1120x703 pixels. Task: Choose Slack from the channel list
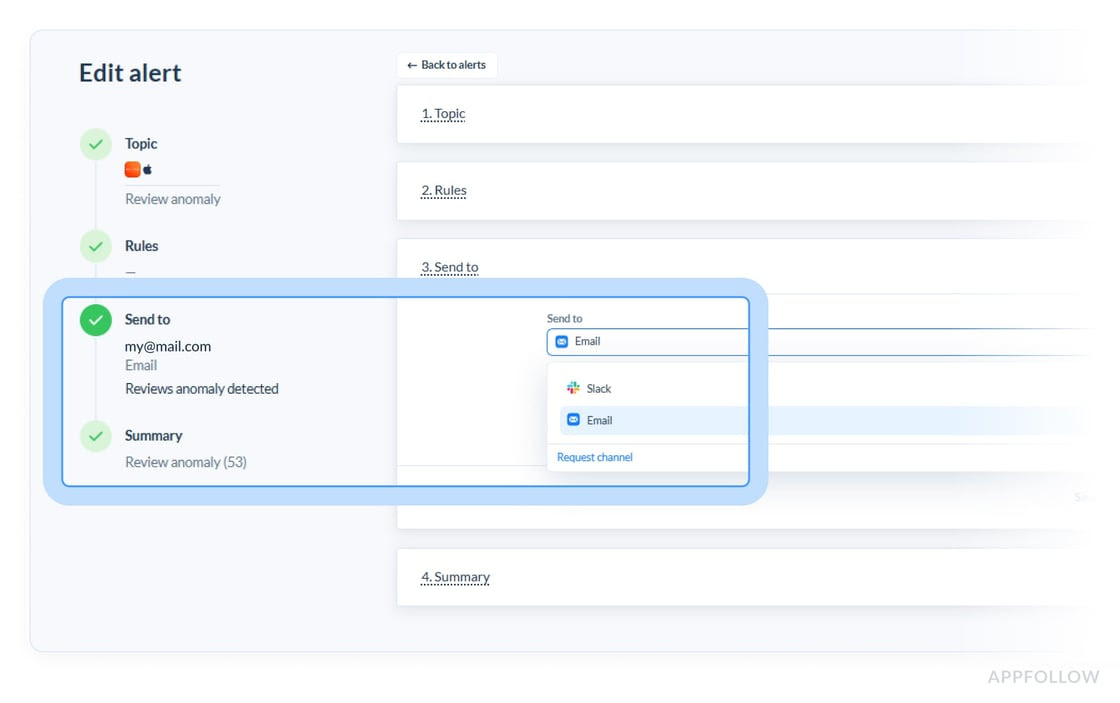[x=598, y=388]
